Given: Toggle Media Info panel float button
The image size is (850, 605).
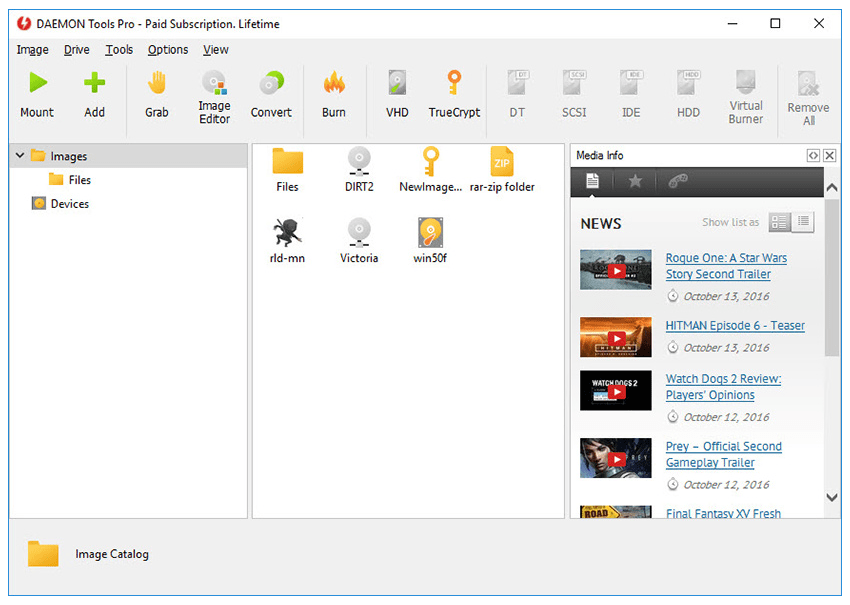Looking at the screenshot, I should [813, 156].
